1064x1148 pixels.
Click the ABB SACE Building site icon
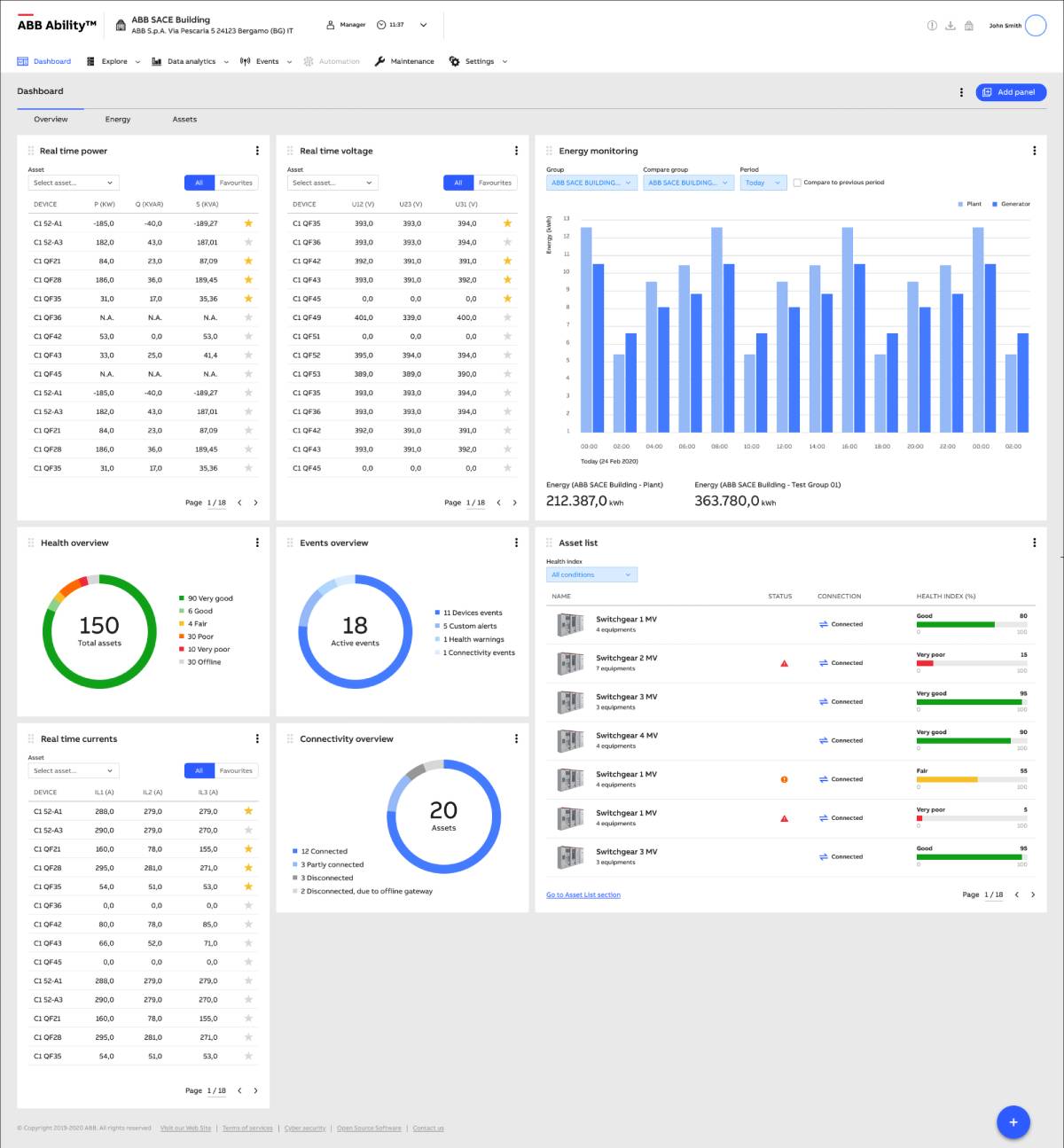121,26
